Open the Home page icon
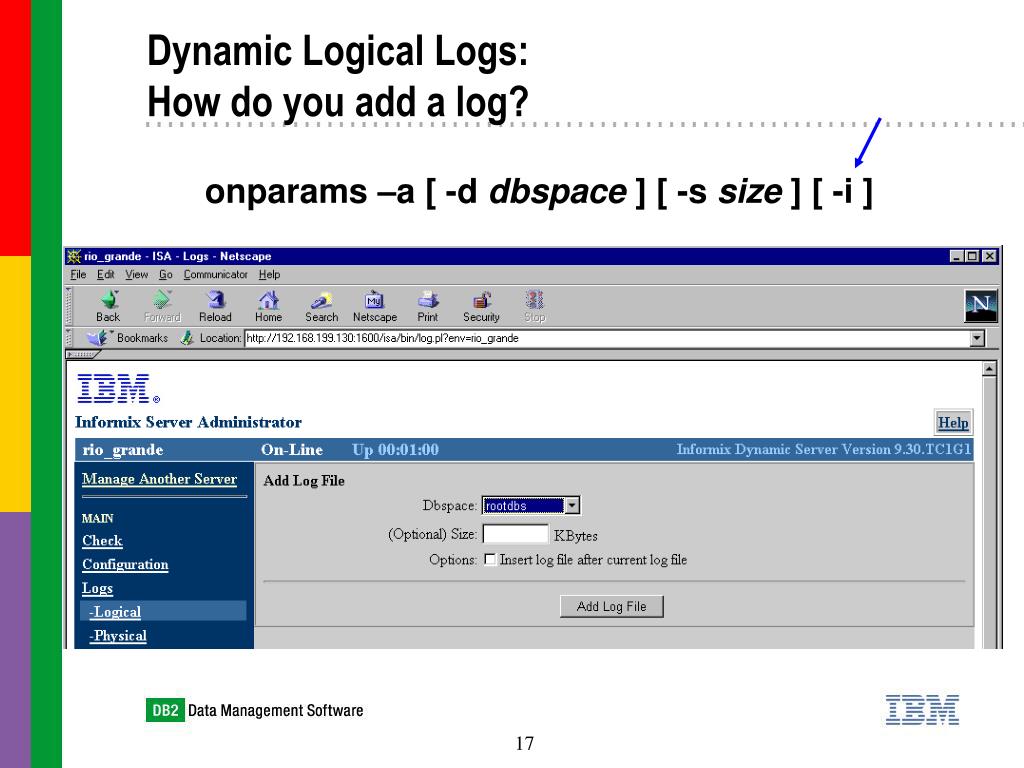The height and width of the screenshot is (768, 1024). [x=268, y=306]
